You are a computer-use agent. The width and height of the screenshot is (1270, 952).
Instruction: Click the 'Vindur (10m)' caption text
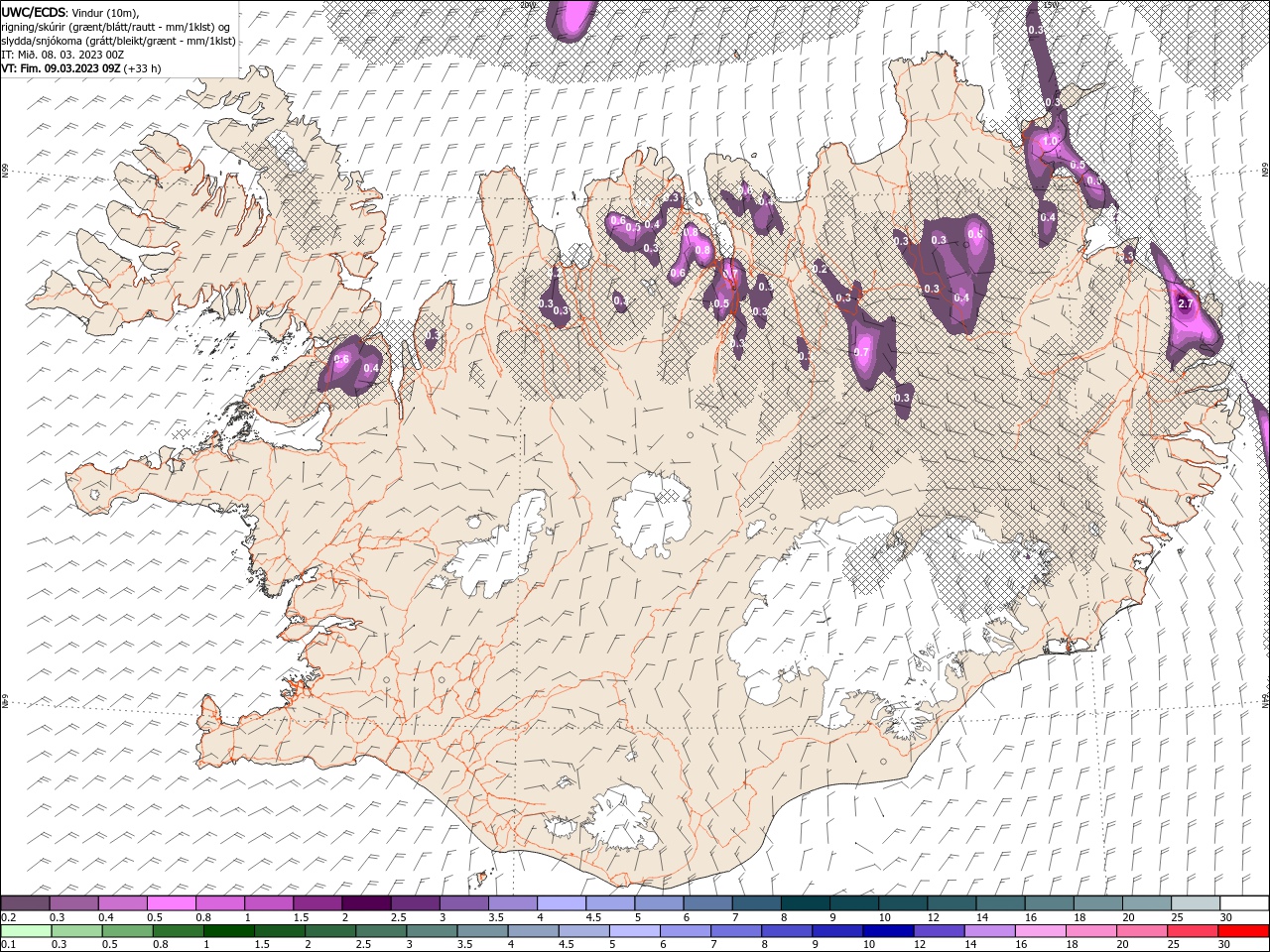click(x=107, y=12)
